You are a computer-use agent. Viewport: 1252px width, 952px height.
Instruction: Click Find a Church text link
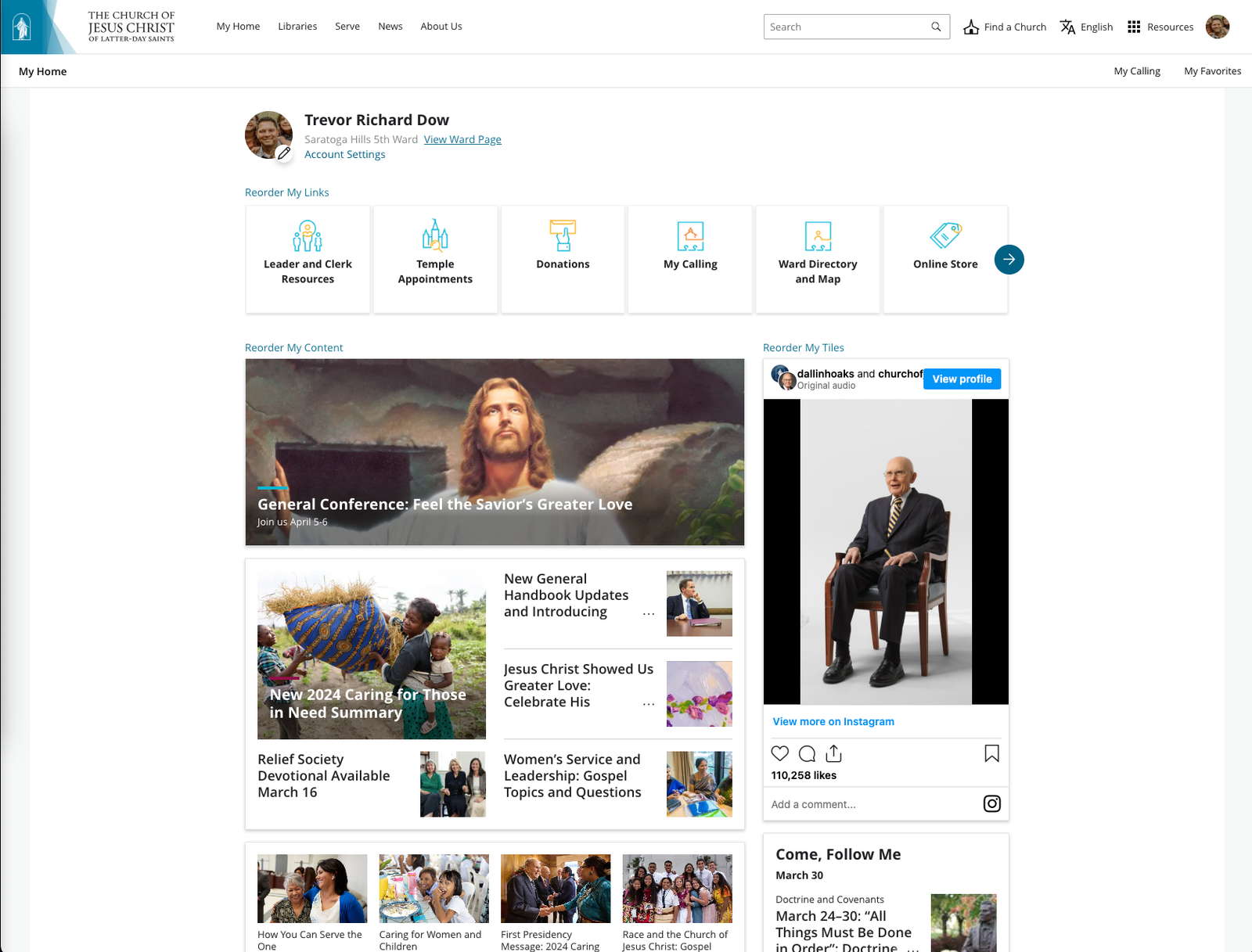click(1015, 27)
